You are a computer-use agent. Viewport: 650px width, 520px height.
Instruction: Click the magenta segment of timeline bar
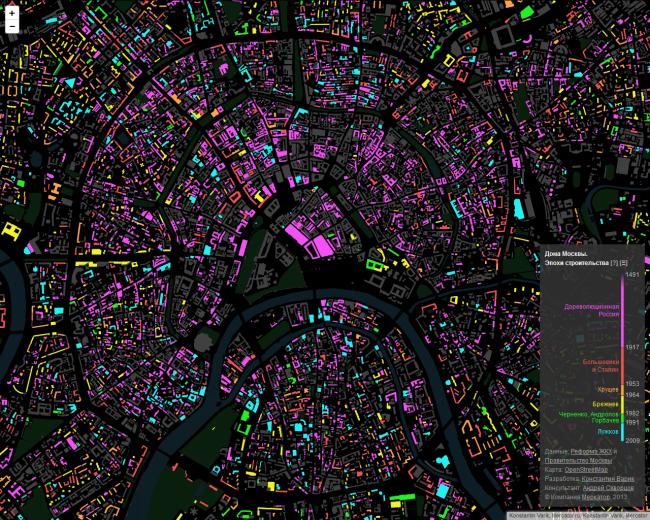pos(623,310)
